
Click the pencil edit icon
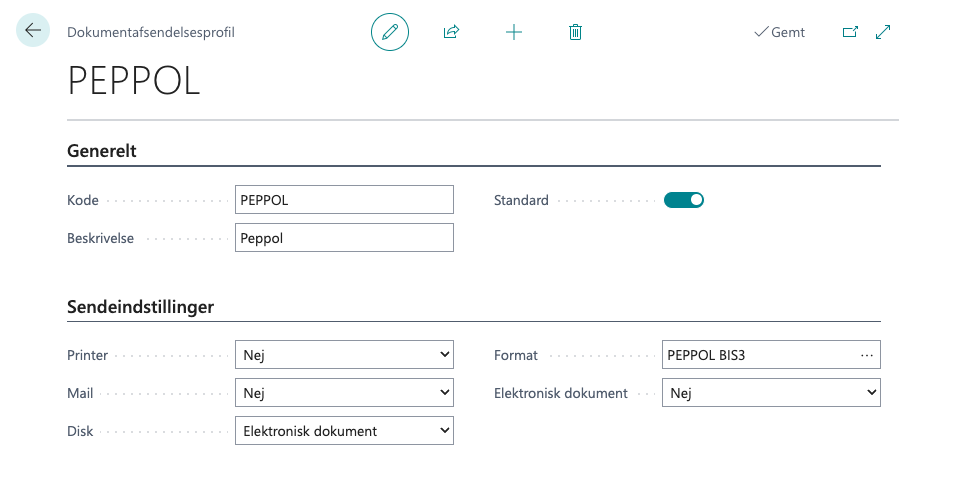coord(390,32)
